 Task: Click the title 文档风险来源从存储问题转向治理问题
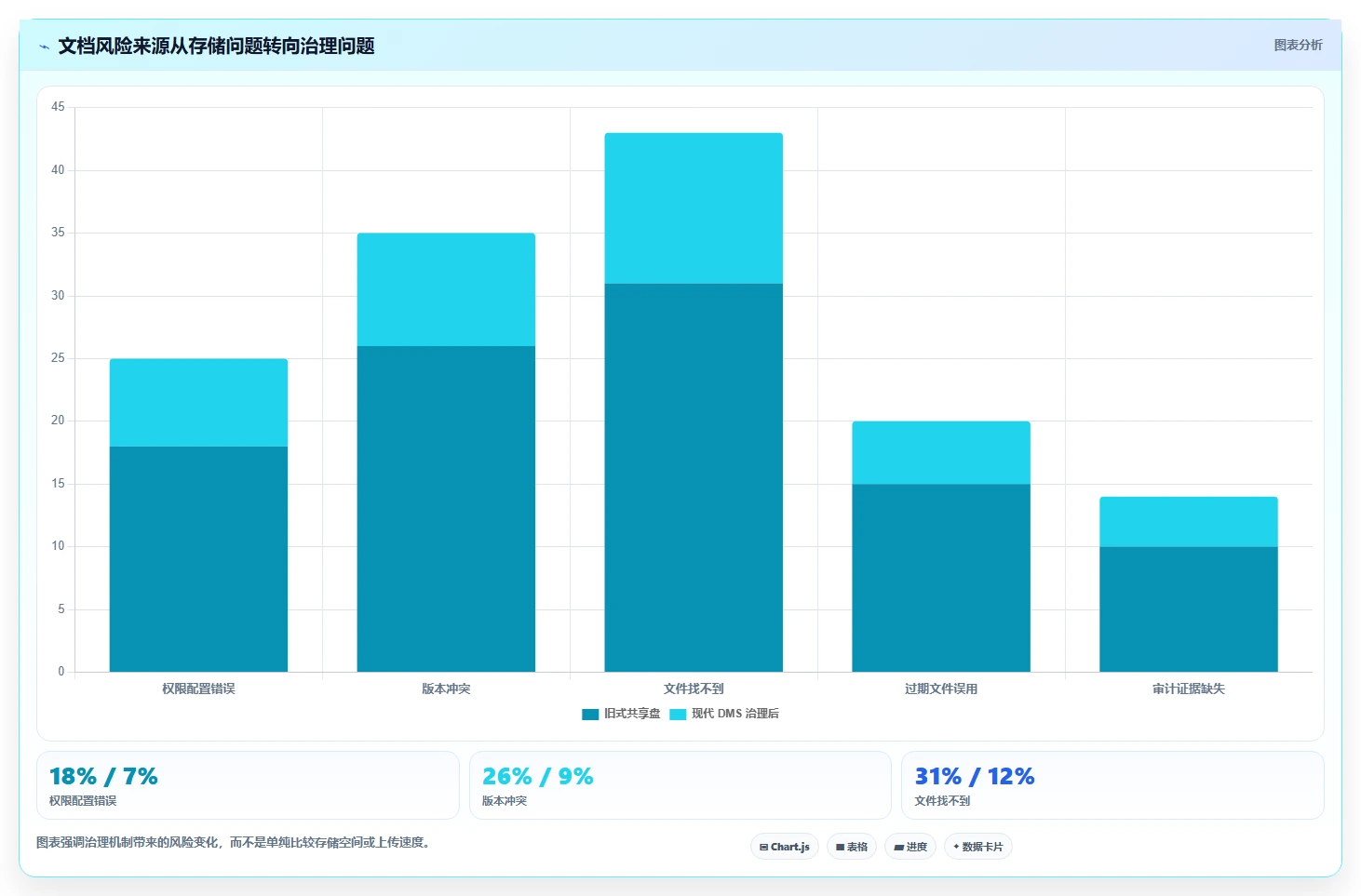(x=216, y=47)
